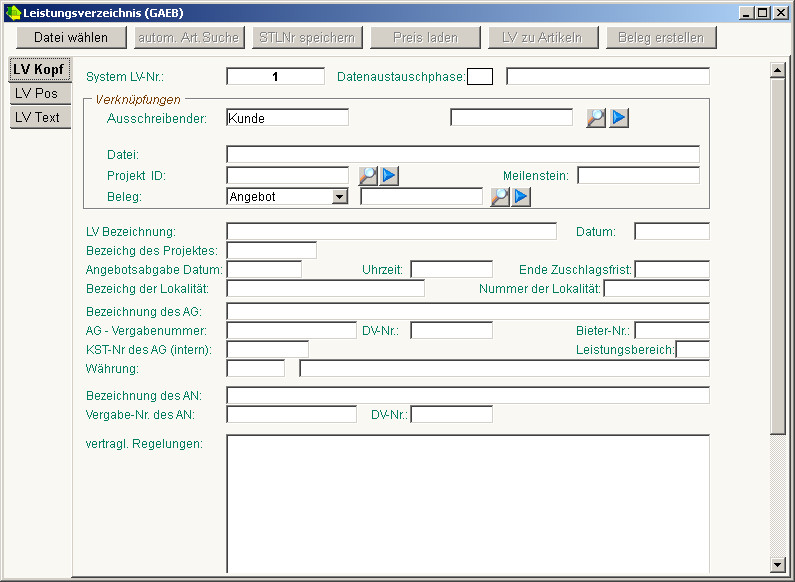Viewport: 795px width, 582px height.
Task: Click the Ausschreibender field containing Kunde
Action: tap(287, 118)
